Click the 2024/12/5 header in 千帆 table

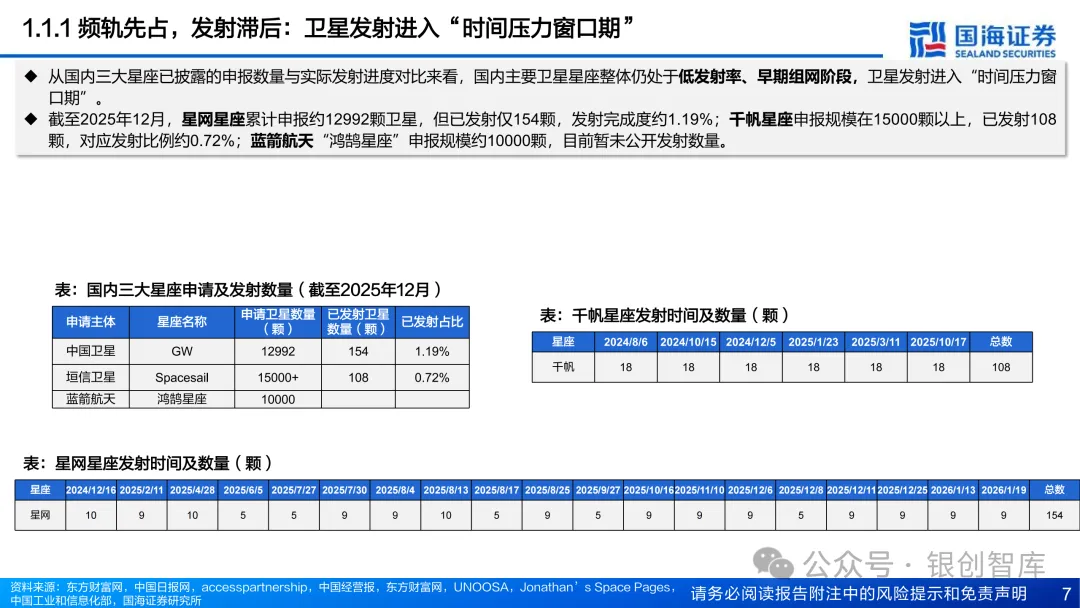click(x=751, y=342)
